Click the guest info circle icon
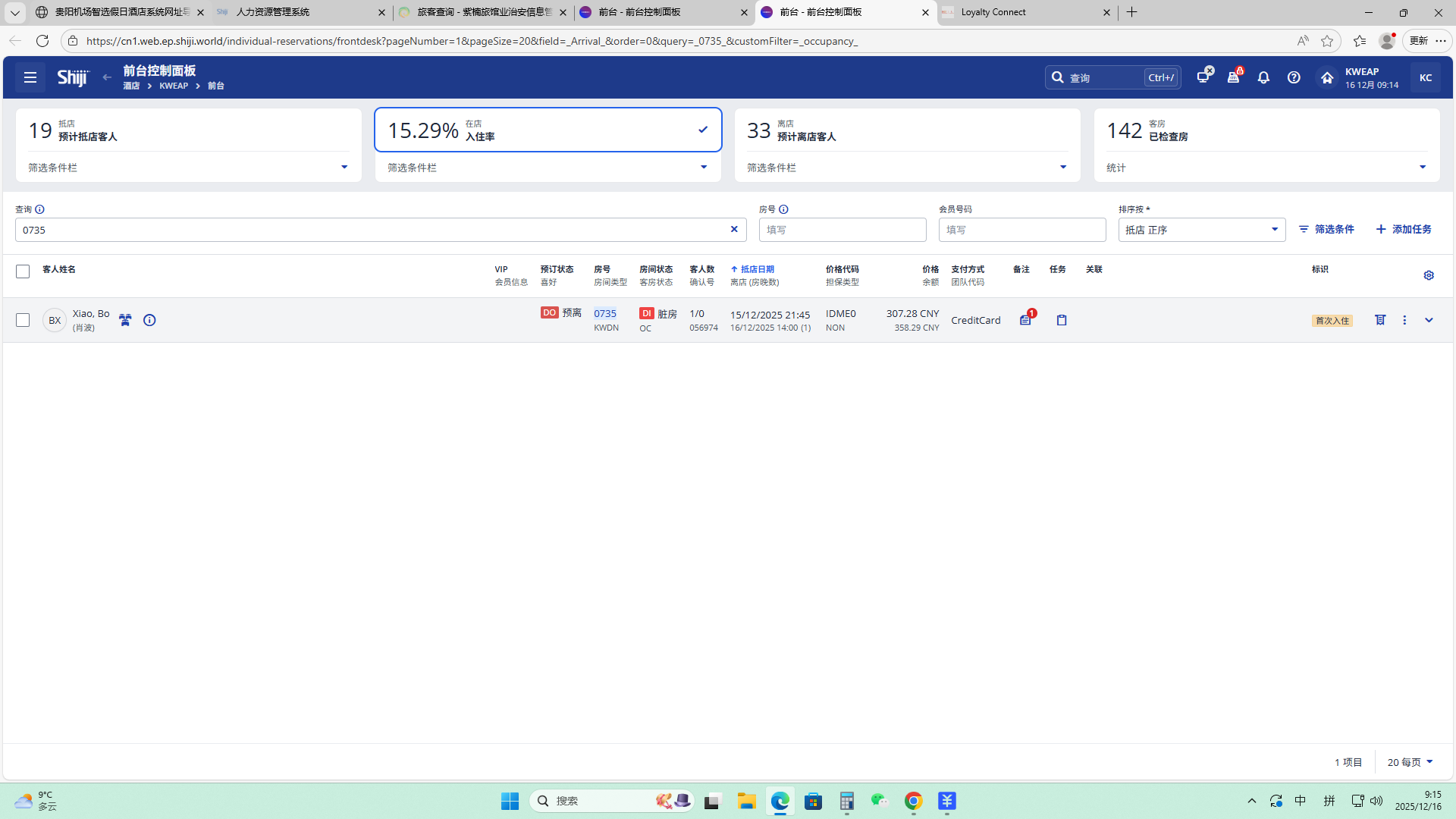The height and width of the screenshot is (819, 1456). click(149, 320)
